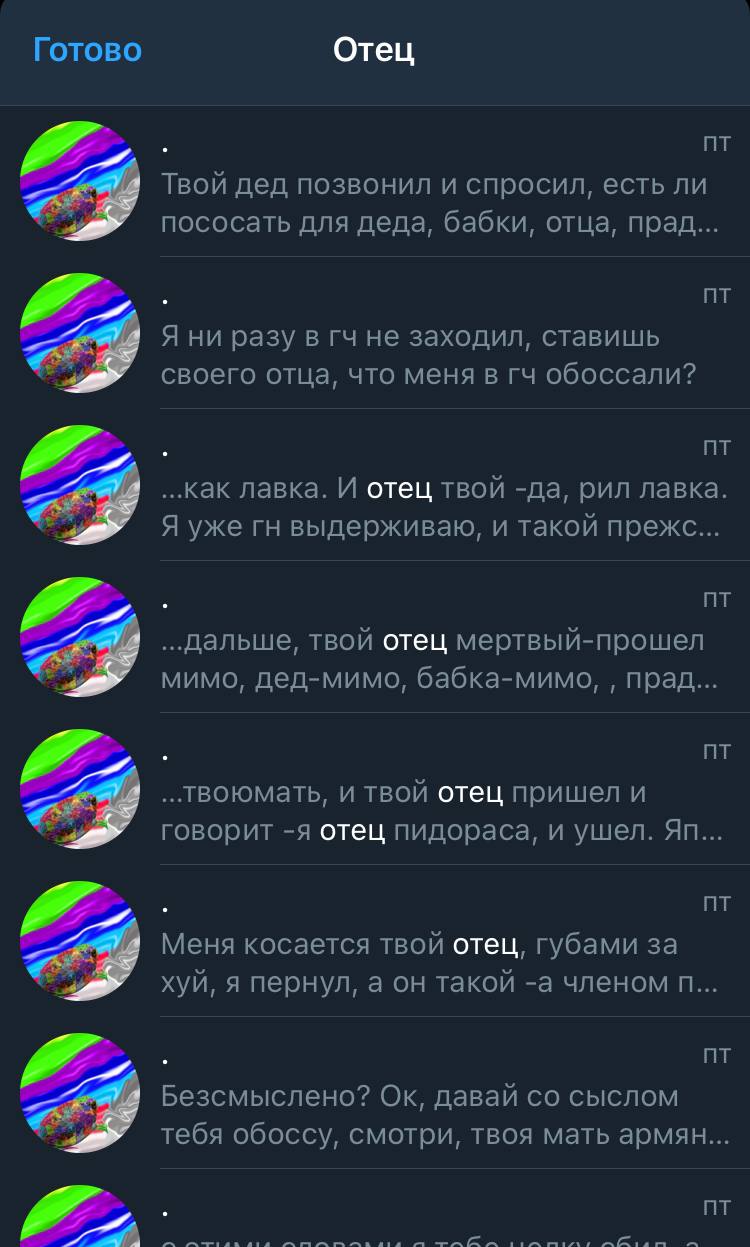Tap the avatar beside 'дальше, твой отец'
This screenshot has height=1247, width=750.
(x=80, y=637)
